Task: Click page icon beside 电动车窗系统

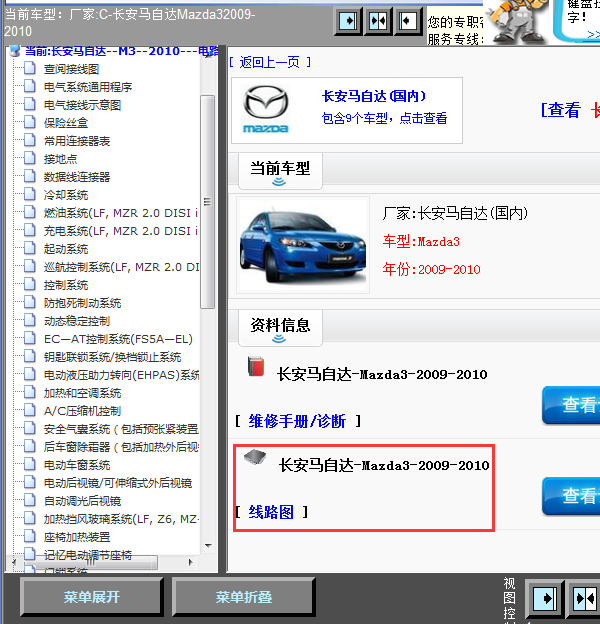Action: click(x=30, y=464)
